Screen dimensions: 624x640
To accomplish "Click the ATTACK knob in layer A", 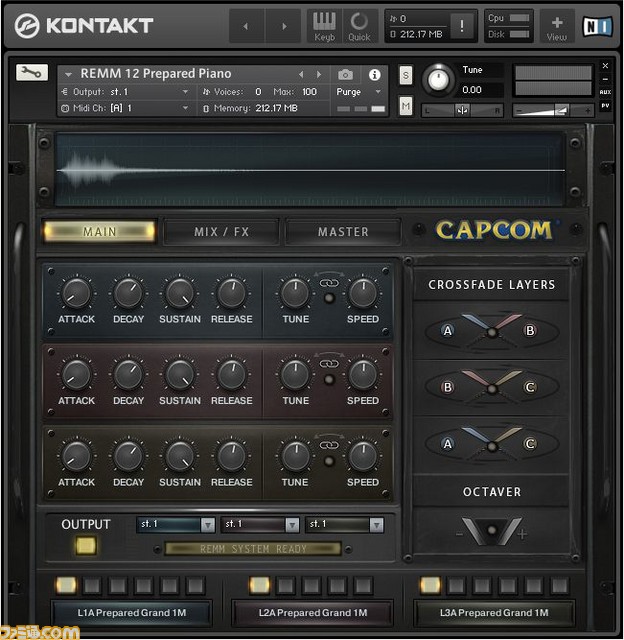I will pyautogui.click(x=76, y=293).
